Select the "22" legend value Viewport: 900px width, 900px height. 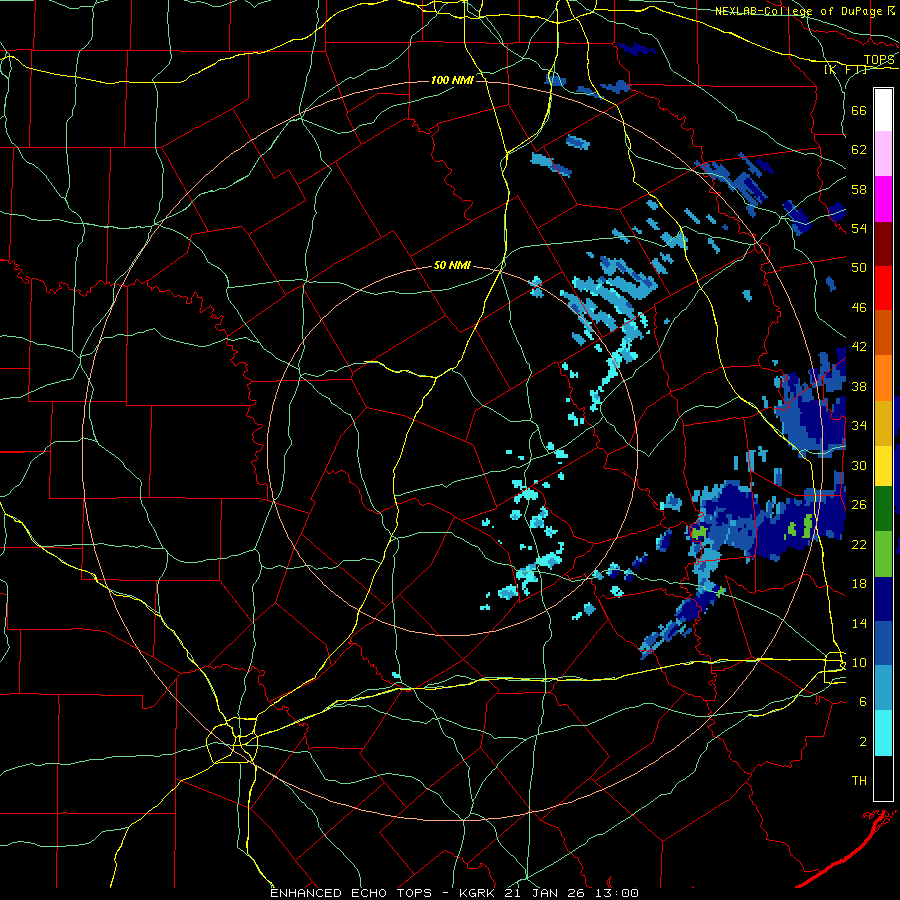click(x=859, y=544)
